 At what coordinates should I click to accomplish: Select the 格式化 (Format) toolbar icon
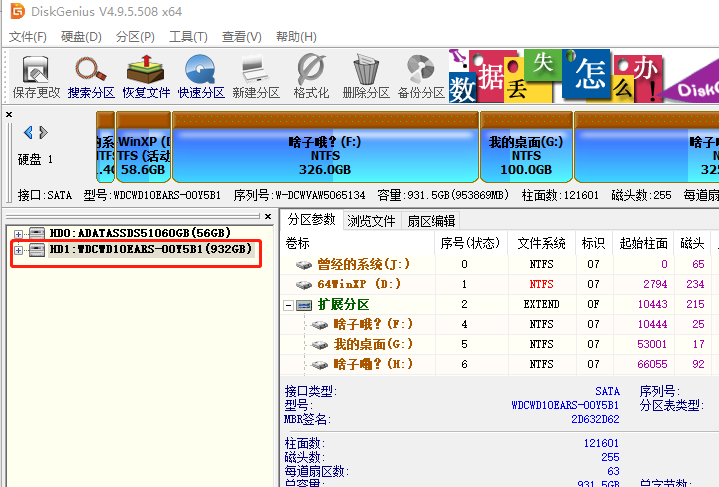[311, 76]
